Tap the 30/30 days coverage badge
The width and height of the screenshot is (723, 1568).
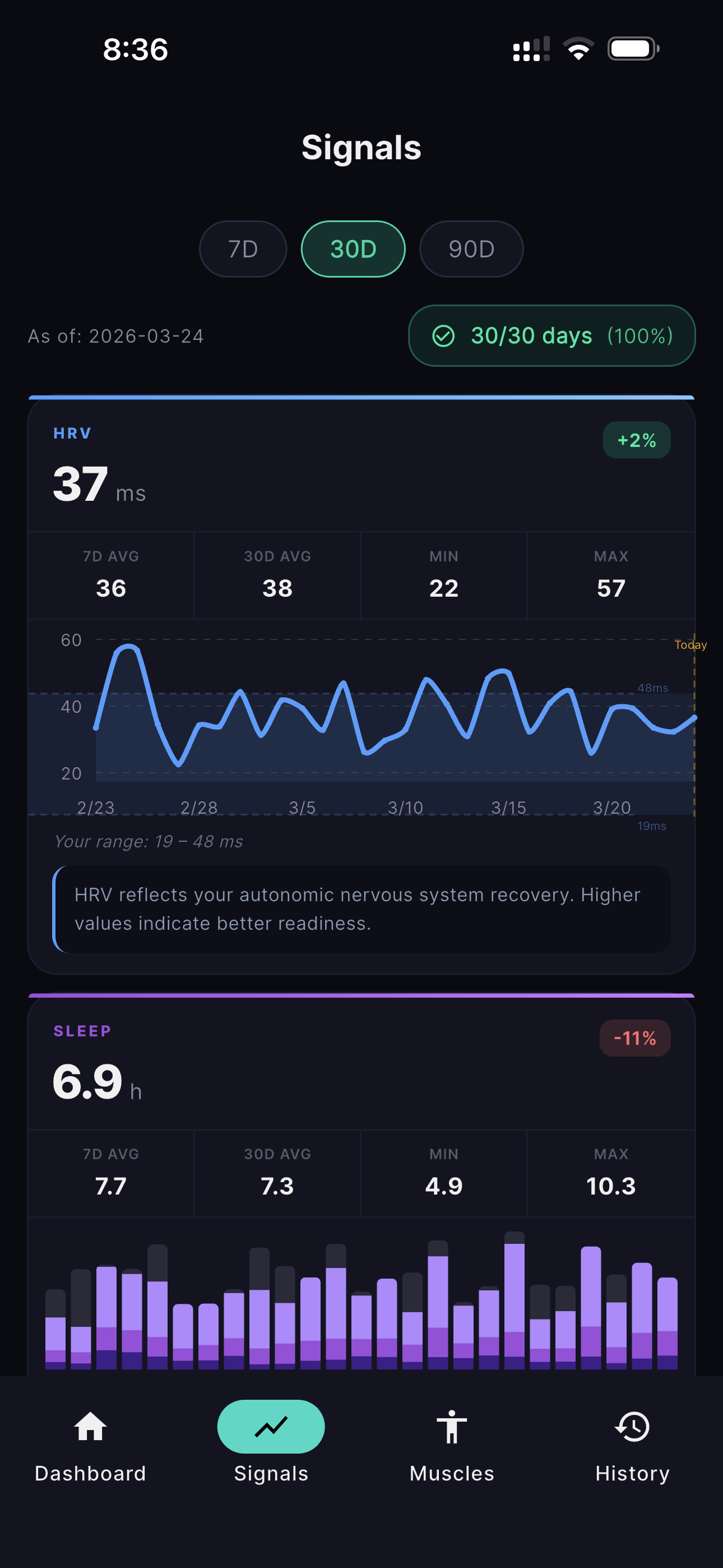pyautogui.click(x=551, y=336)
